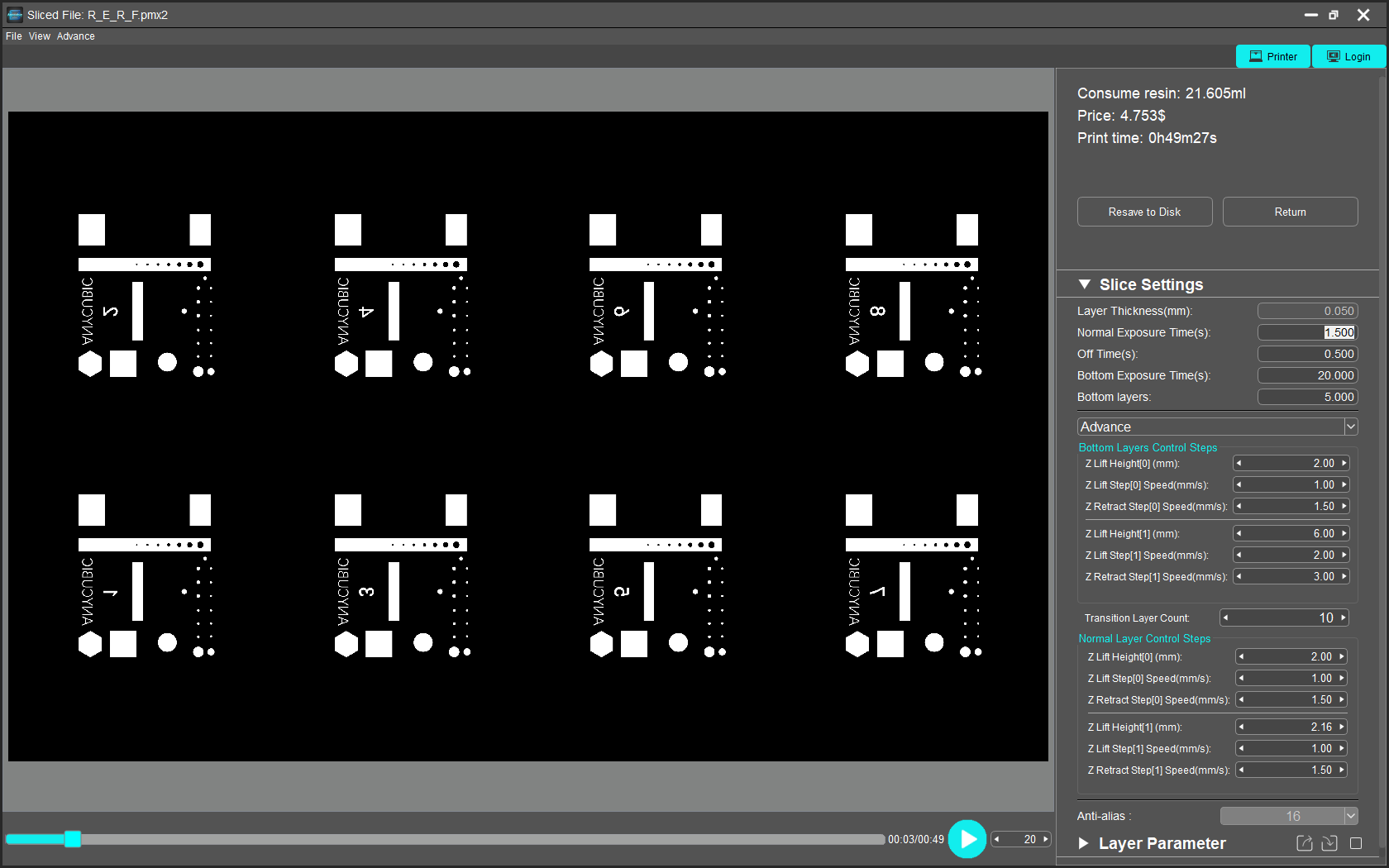Increase Bottom Layers Z Retract Step[1] Speed
Viewport: 1389px width, 868px height.
(x=1344, y=576)
